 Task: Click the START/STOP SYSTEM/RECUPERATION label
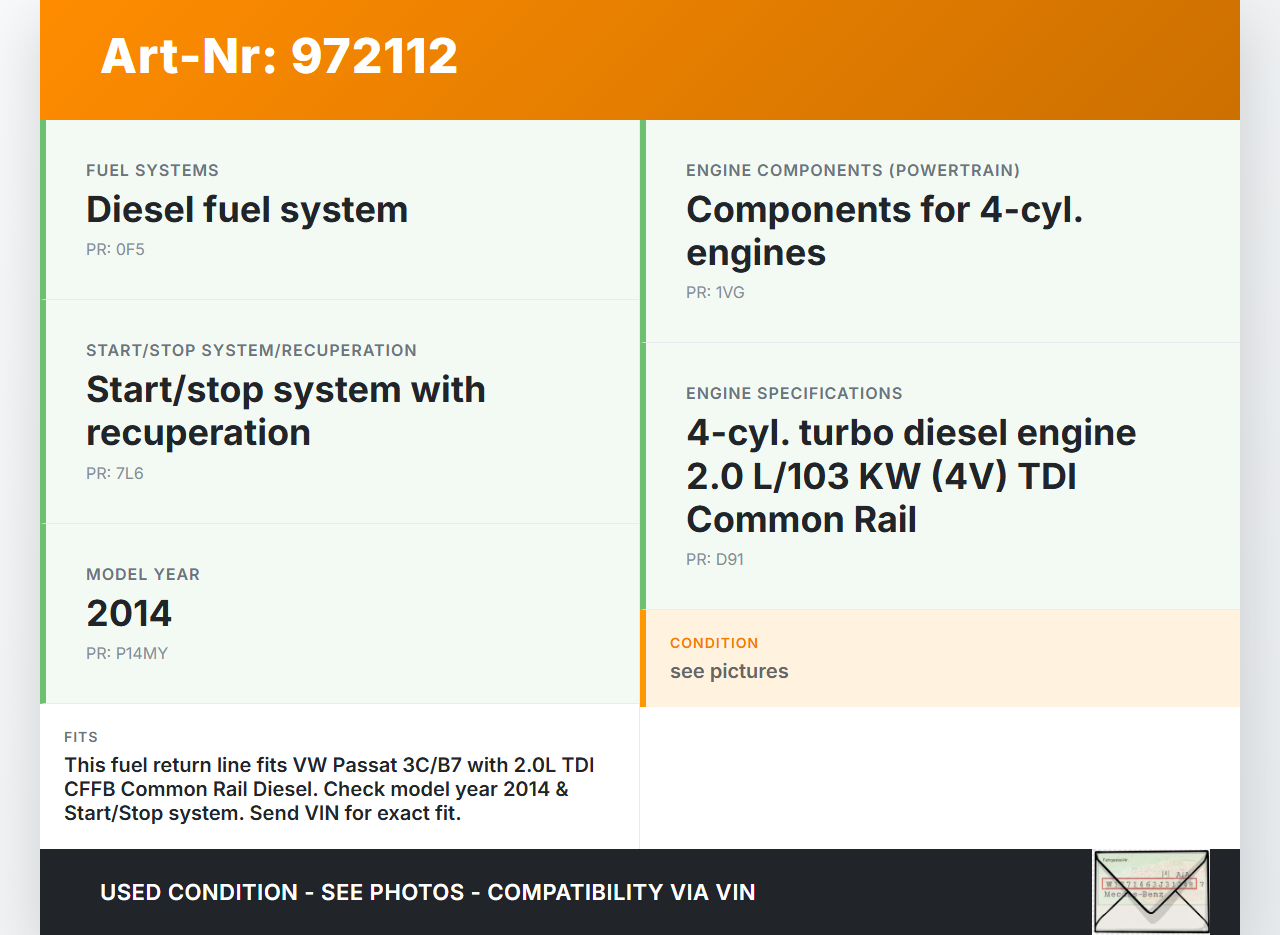[x=251, y=351]
